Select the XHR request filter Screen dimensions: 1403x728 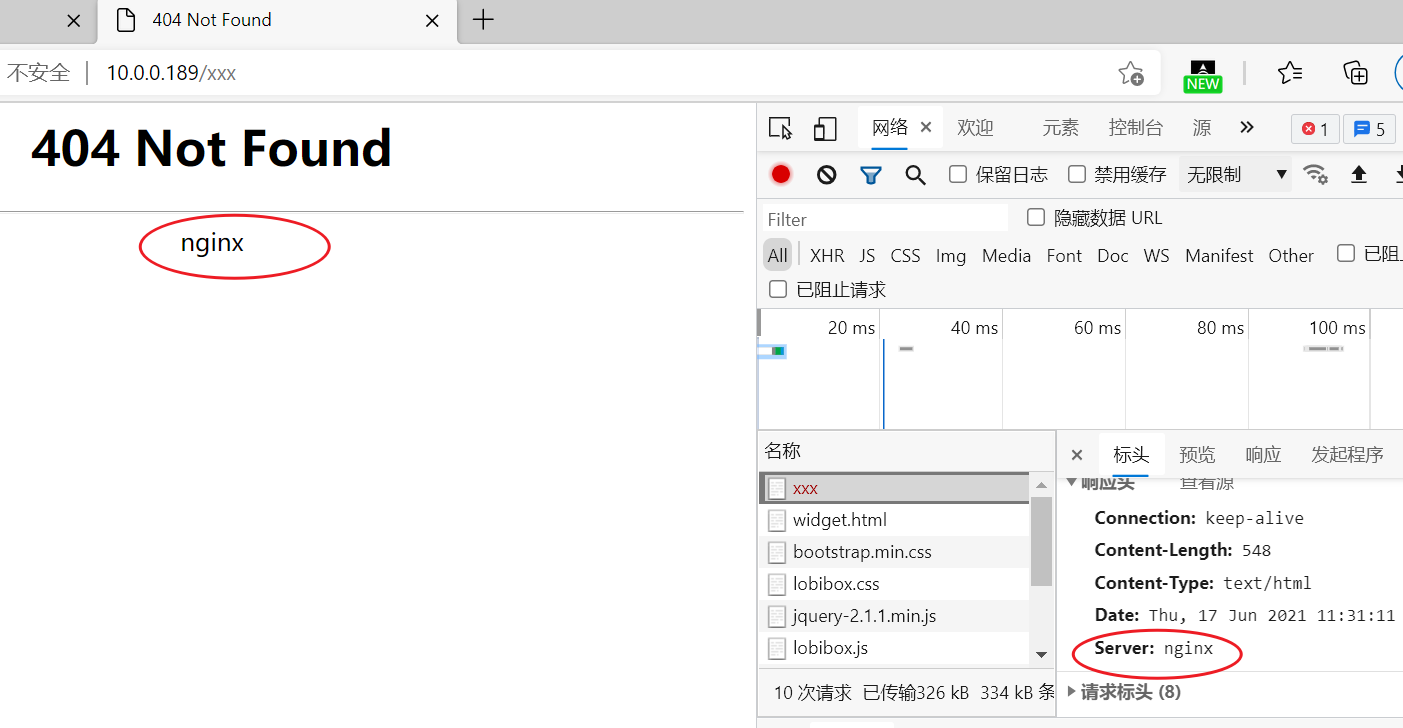pyautogui.click(x=827, y=255)
